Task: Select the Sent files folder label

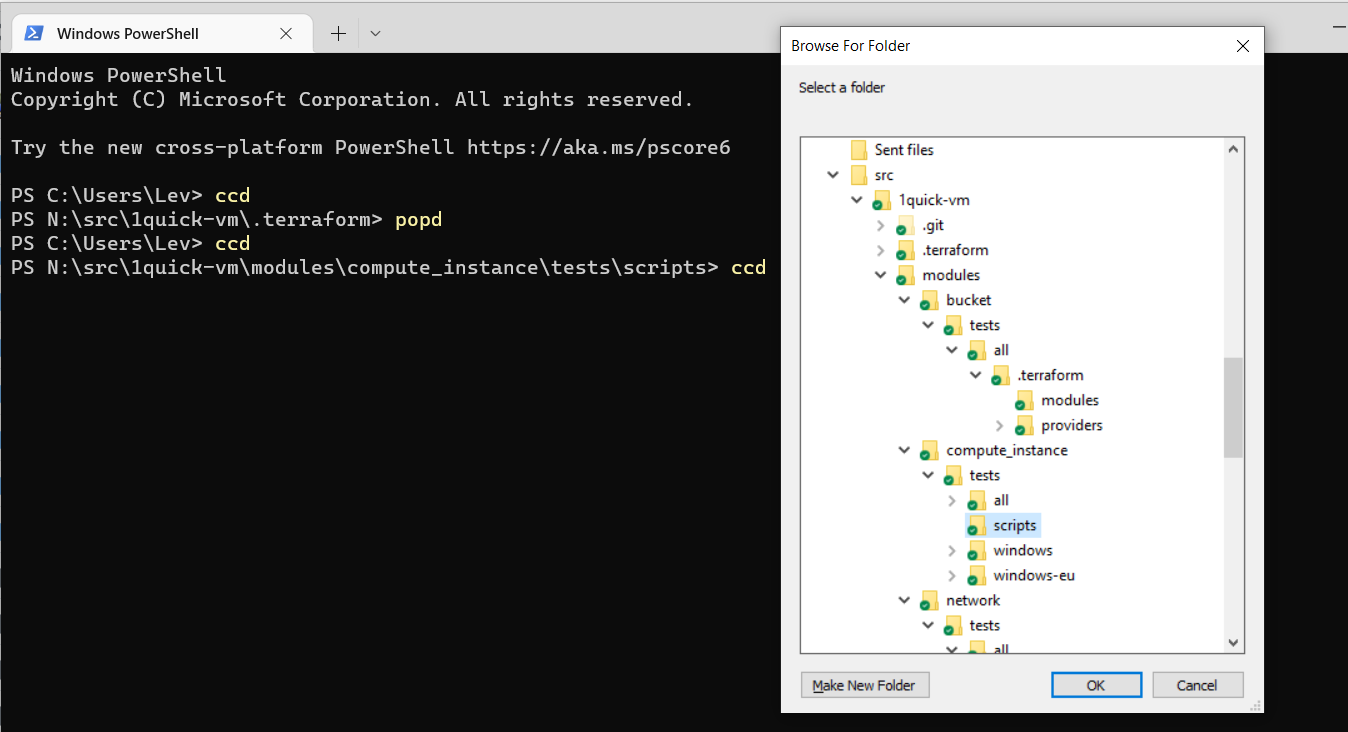Action: (x=904, y=150)
